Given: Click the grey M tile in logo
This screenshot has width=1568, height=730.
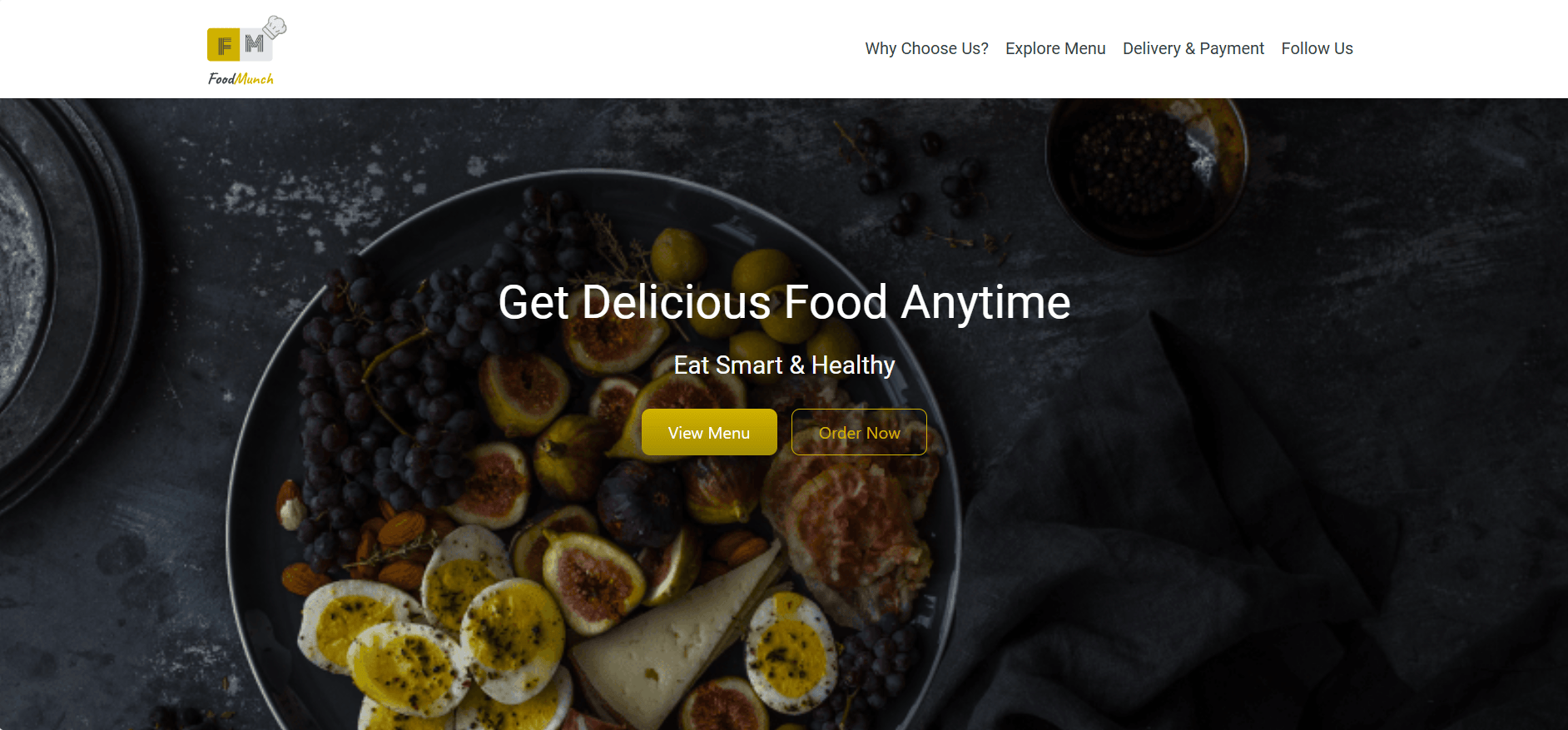Looking at the screenshot, I should tap(256, 45).
